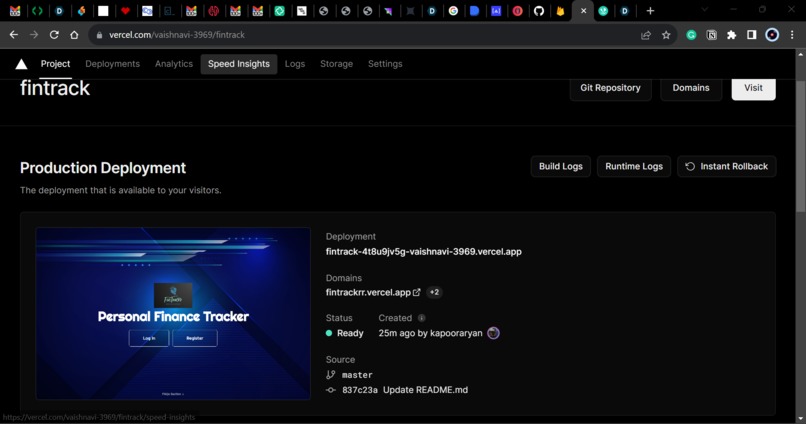Screen dimensions: 806x424
Task: Open the fintrackrr.vercel.app domain link
Action: pos(368,292)
